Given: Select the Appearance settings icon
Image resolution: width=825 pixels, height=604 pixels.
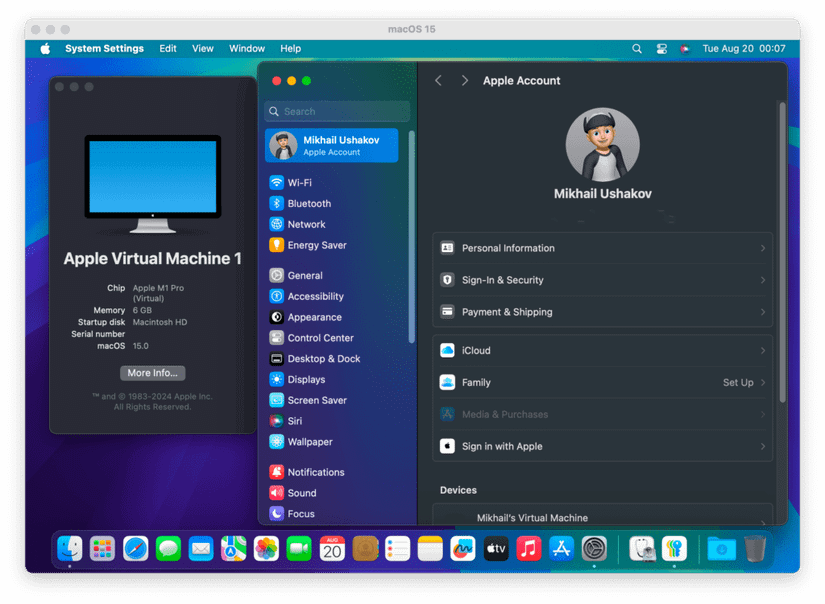Looking at the screenshot, I should click(278, 317).
